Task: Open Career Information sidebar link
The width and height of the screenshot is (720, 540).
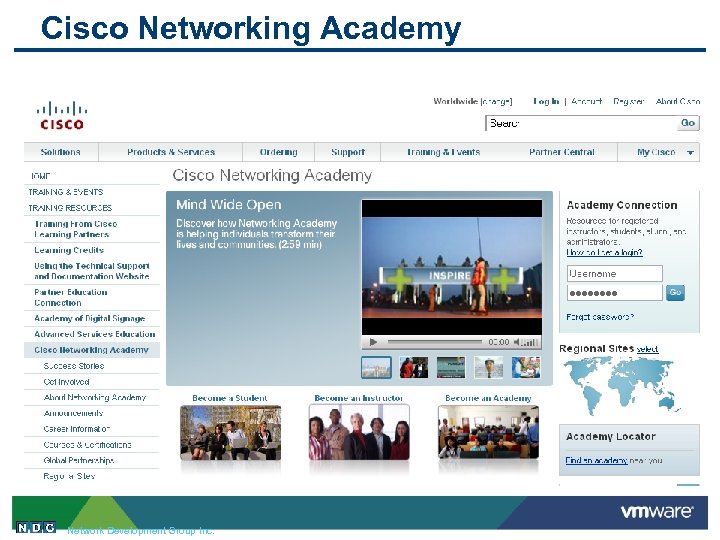Action: [x=77, y=429]
